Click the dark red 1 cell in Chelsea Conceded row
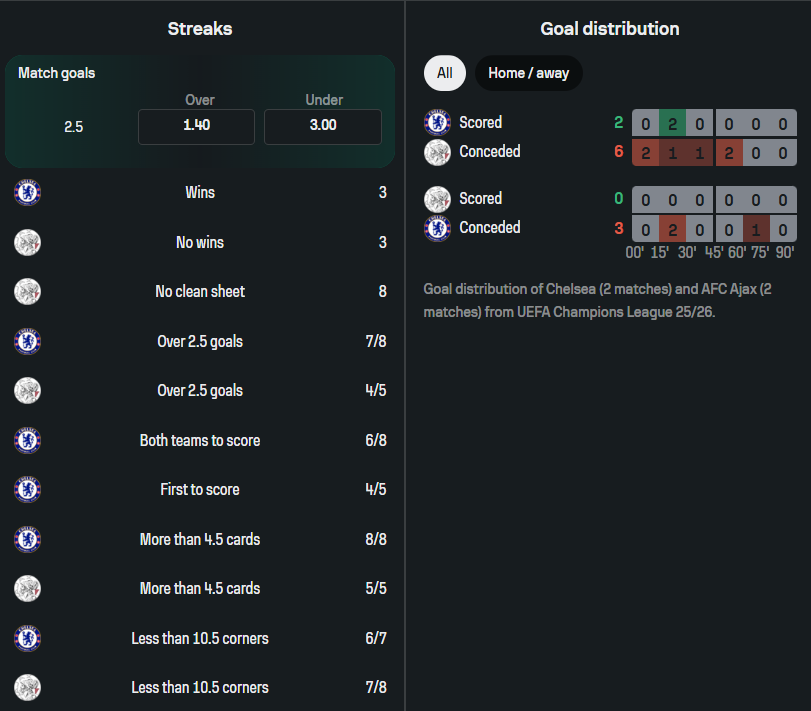811x711 pixels. click(756, 228)
